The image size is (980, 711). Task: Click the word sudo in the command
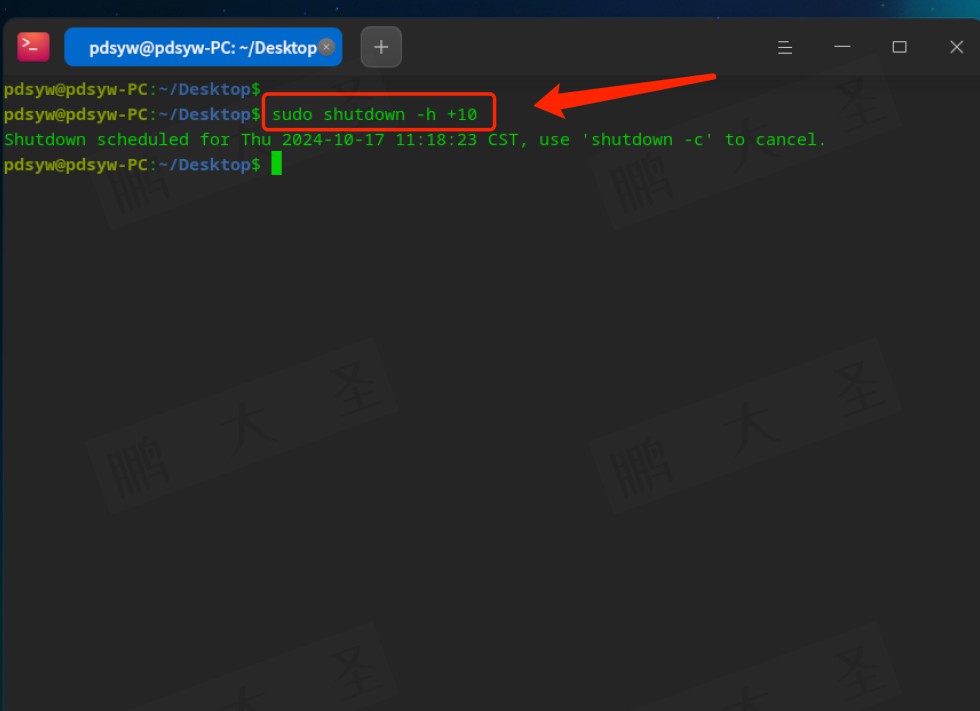pyautogui.click(x=292, y=115)
